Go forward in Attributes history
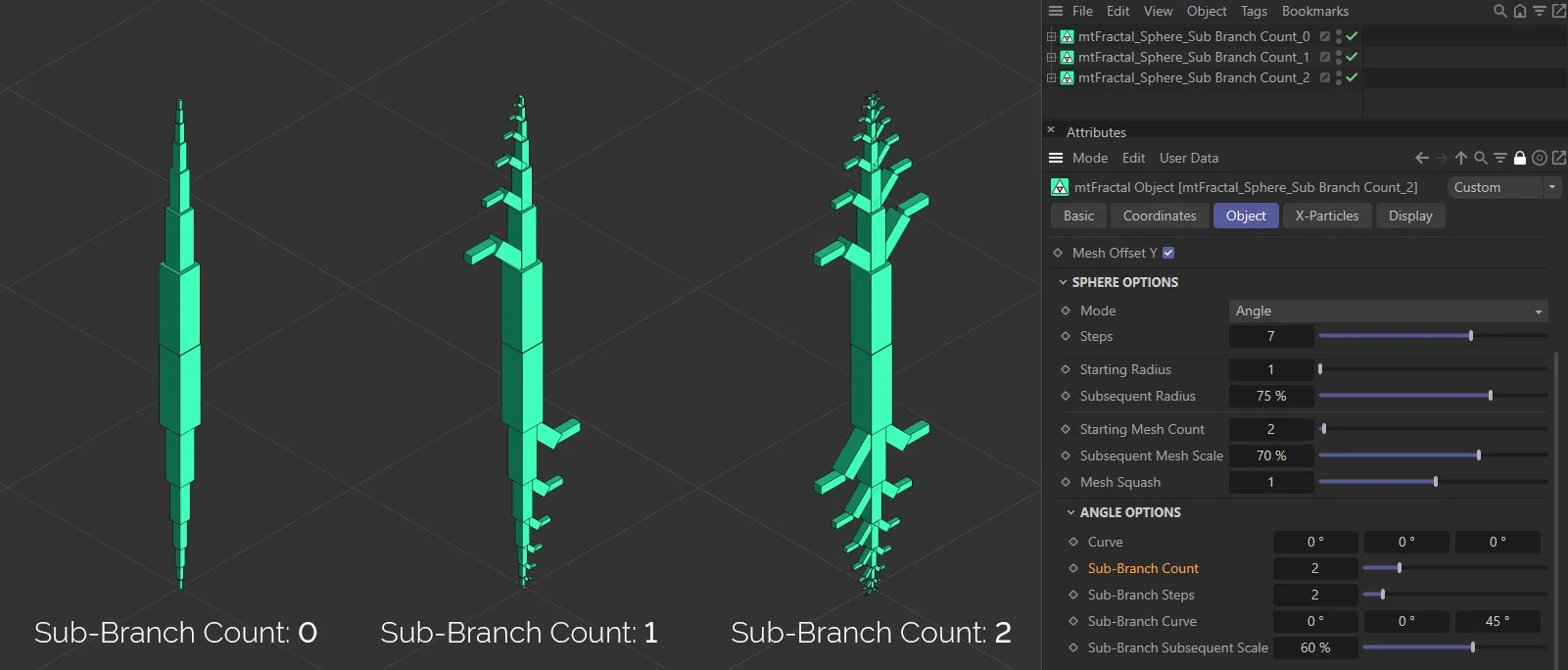Image resolution: width=1568 pixels, height=670 pixels. point(1442,158)
